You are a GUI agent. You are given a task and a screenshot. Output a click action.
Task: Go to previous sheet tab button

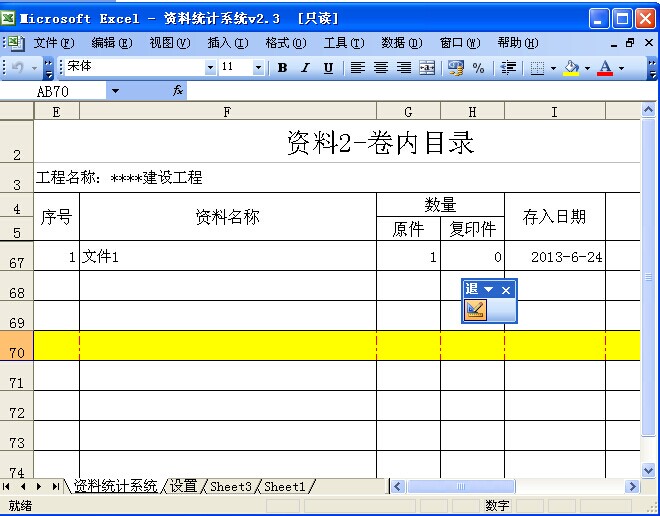[x=23, y=487]
